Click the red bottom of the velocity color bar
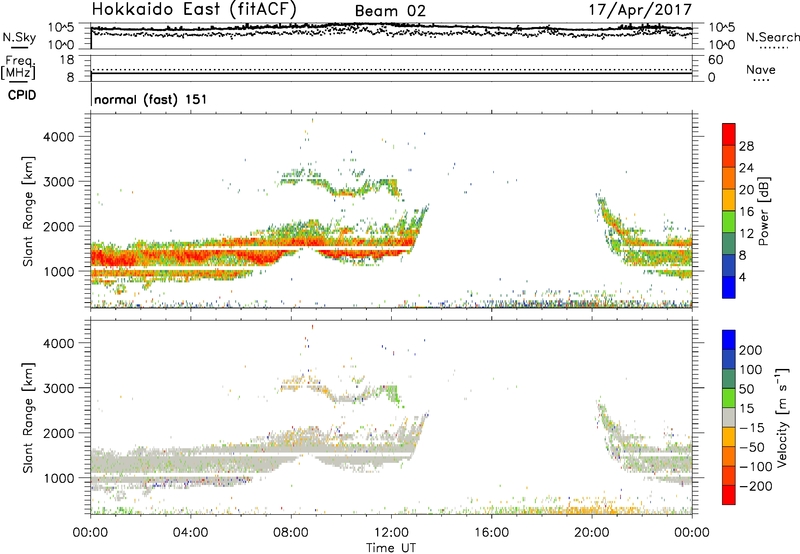Image resolution: width=800 pixels, height=554 pixels. click(729, 495)
